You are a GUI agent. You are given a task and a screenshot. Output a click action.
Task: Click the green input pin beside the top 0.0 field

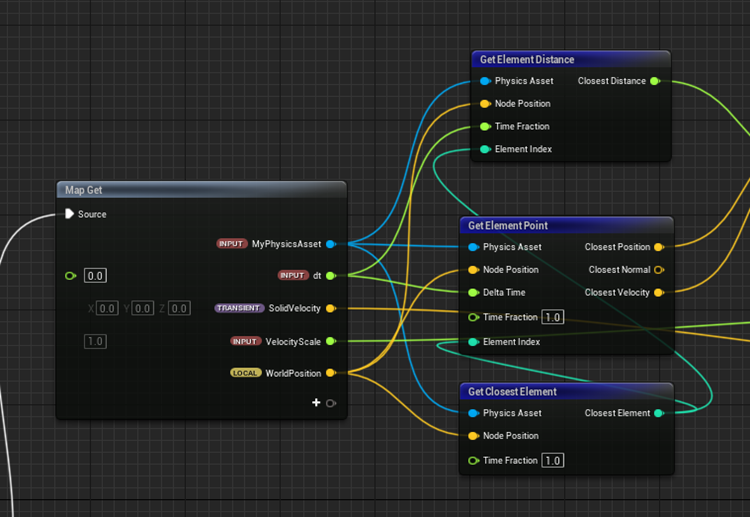point(70,275)
